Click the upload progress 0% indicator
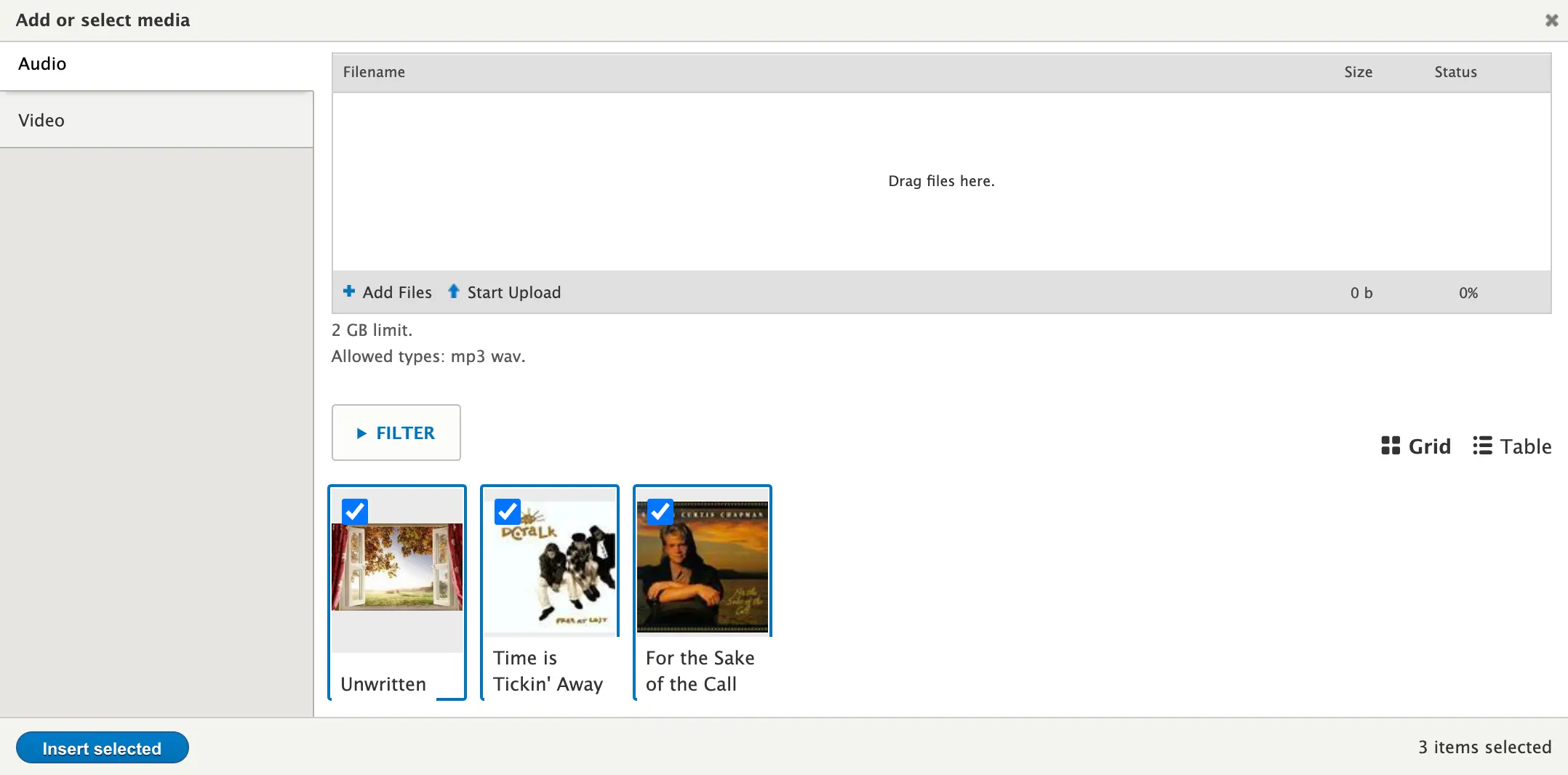1568x775 pixels. coord(1468,293)
